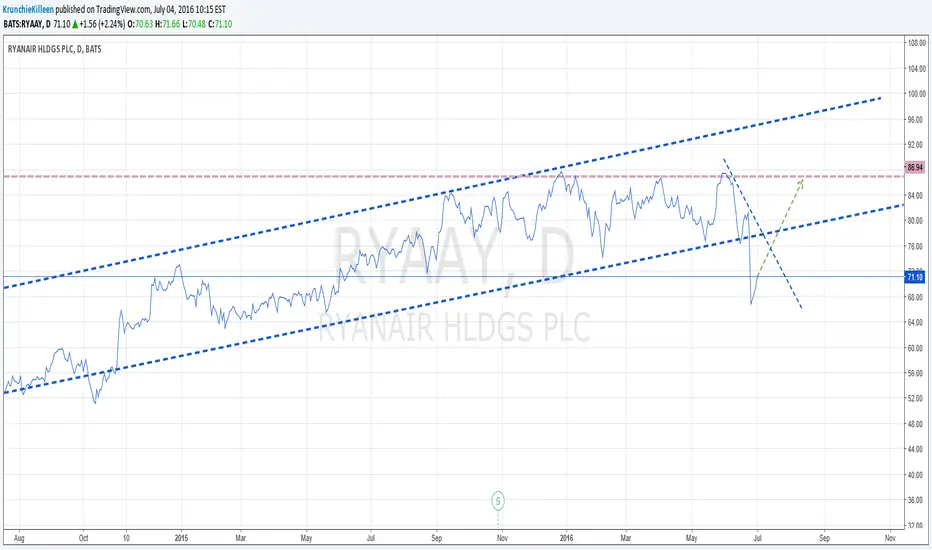
Task: Select the 86.94 pink price label on axis
Action: [x=915, y=168]
